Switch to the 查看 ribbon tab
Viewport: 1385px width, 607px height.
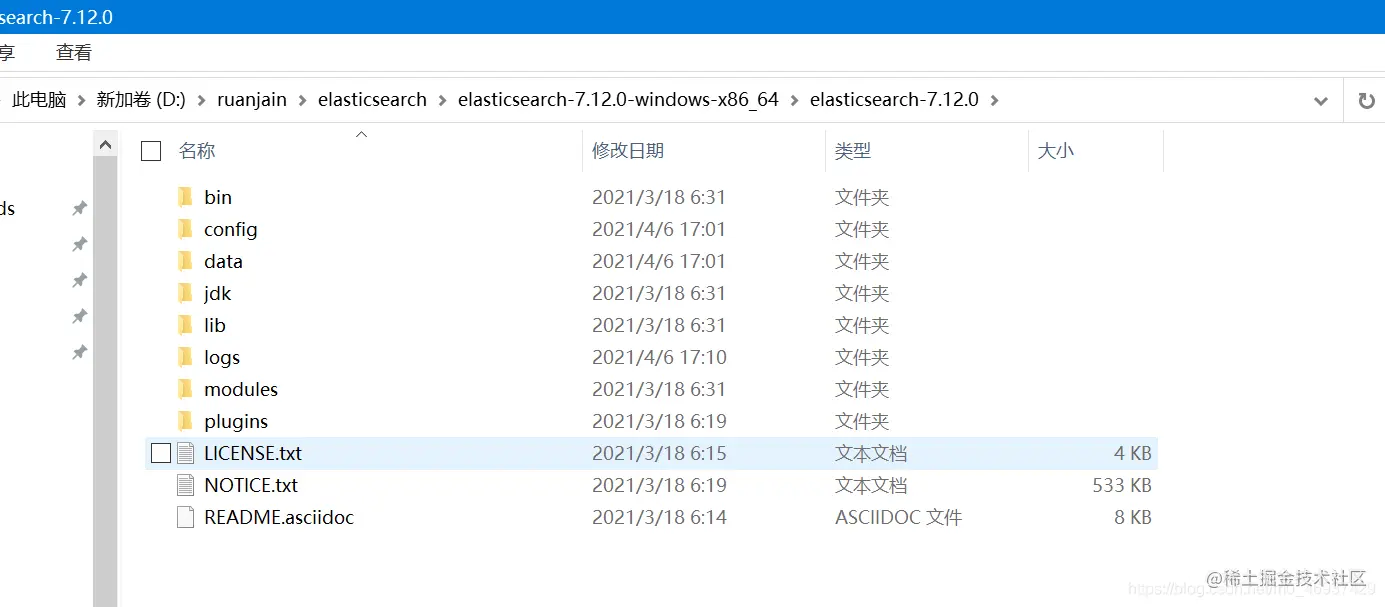[x=73, y=51]
